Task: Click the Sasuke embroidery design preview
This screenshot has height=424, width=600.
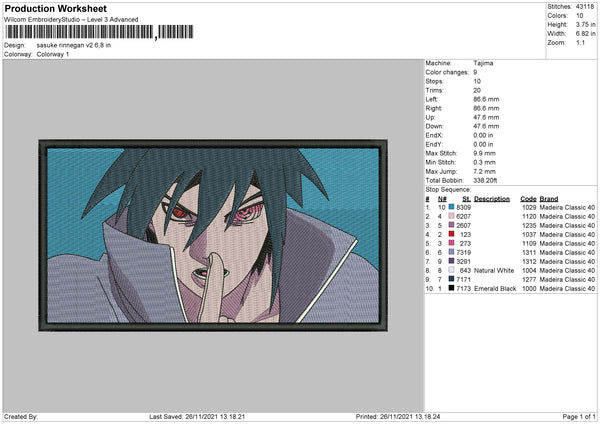Action: (213, 235)
